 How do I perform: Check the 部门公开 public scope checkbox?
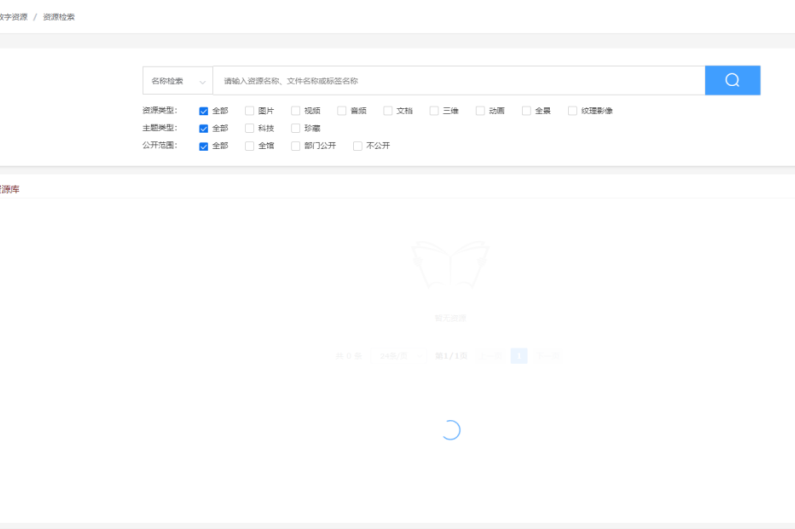coord(296,146)
